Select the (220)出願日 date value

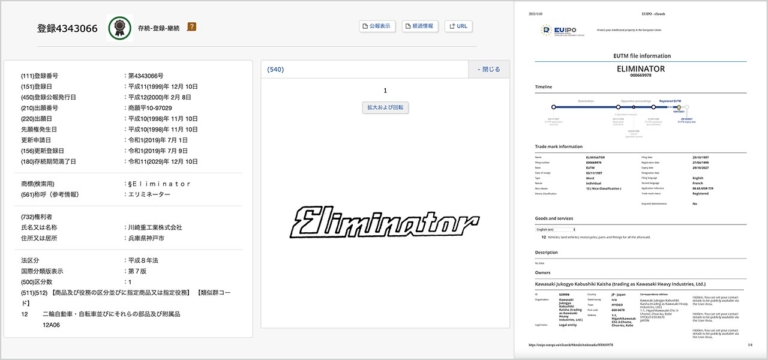(163, 119)
